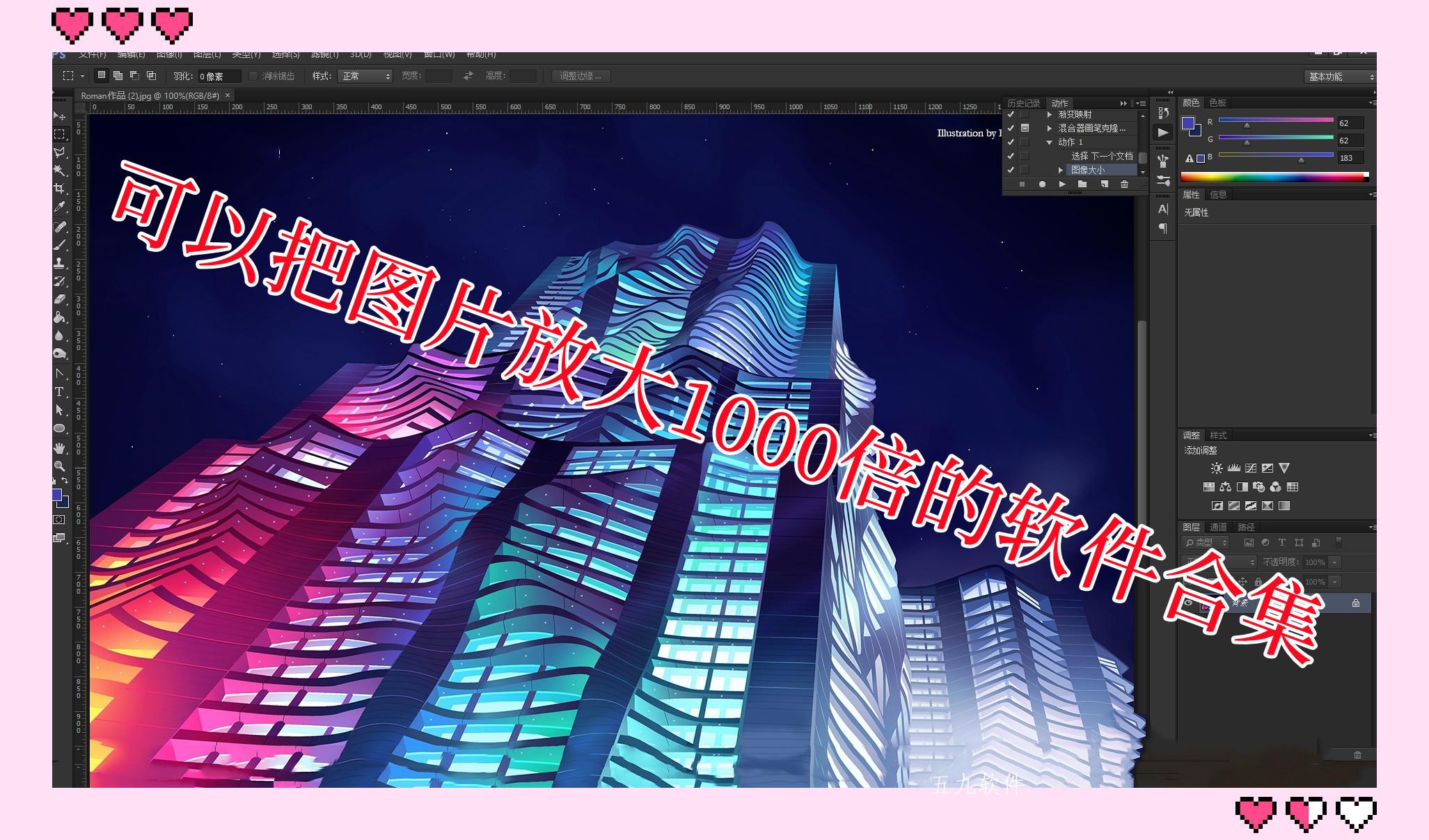
Task: Toggle the 图像大小 step checkmark
Action: pos(1011,170)
